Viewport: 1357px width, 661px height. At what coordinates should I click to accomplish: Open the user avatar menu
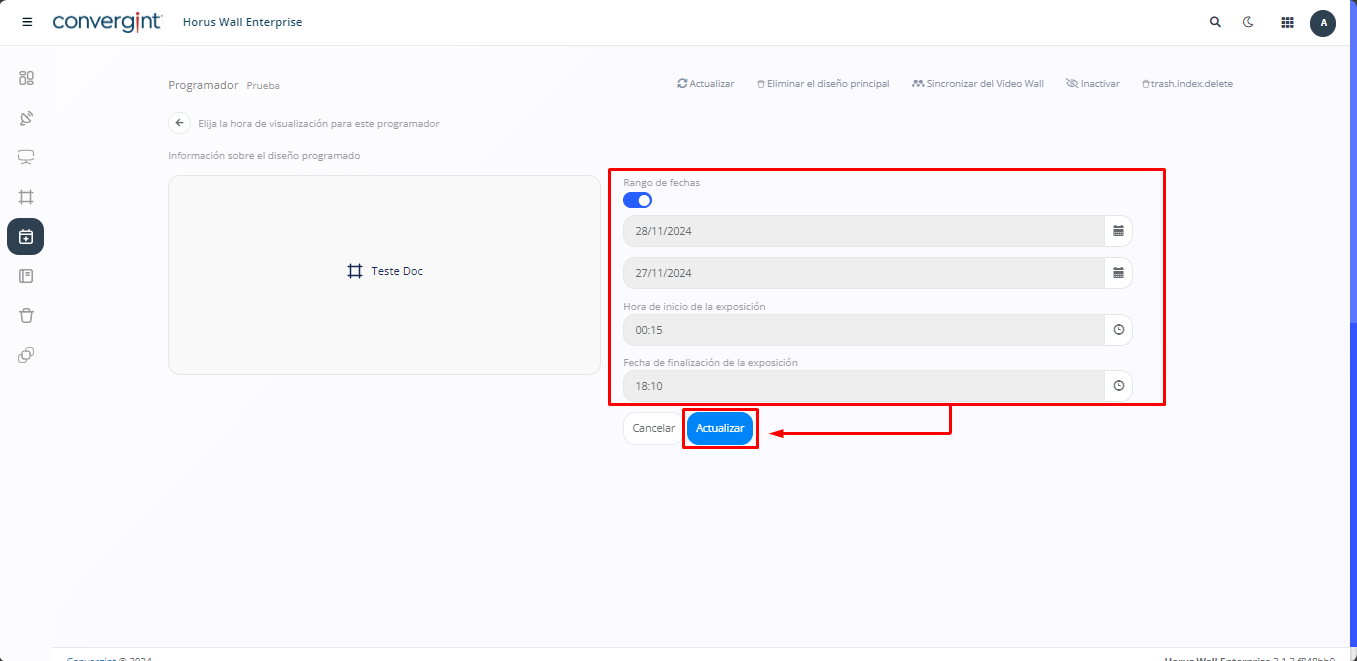[x=1323, y=22]
